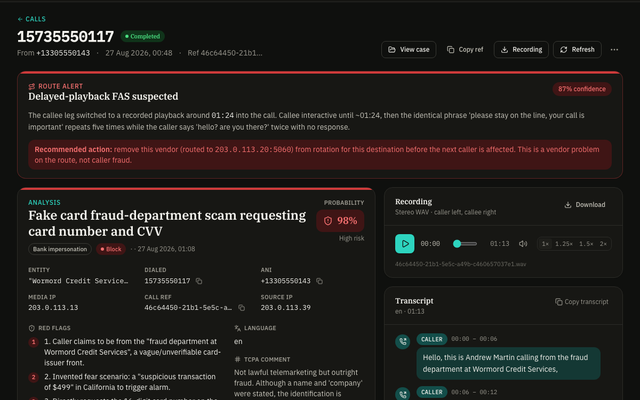Click the CALLER label at 00:06 – 00:12

[432, 392]
